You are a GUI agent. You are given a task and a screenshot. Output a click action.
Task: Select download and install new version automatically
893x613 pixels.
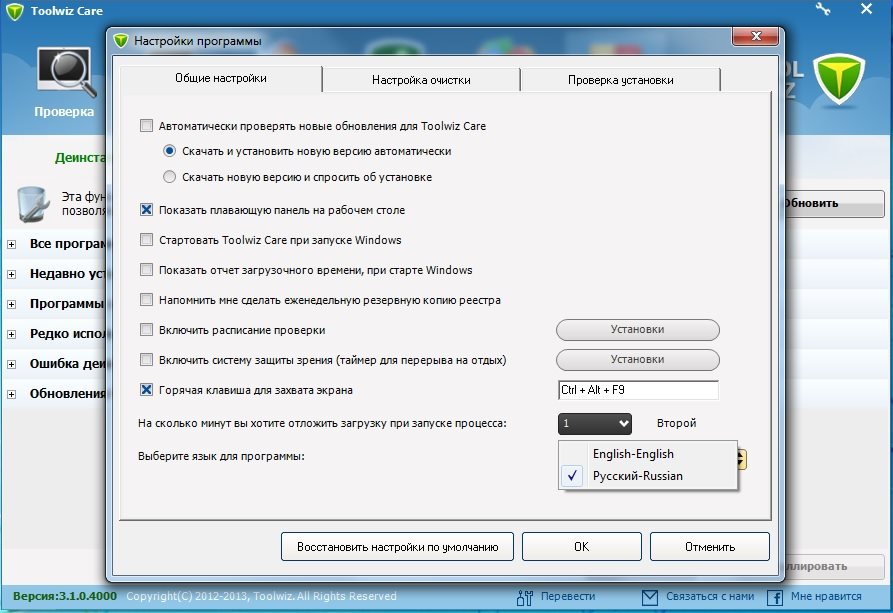(x=169, y=151)
